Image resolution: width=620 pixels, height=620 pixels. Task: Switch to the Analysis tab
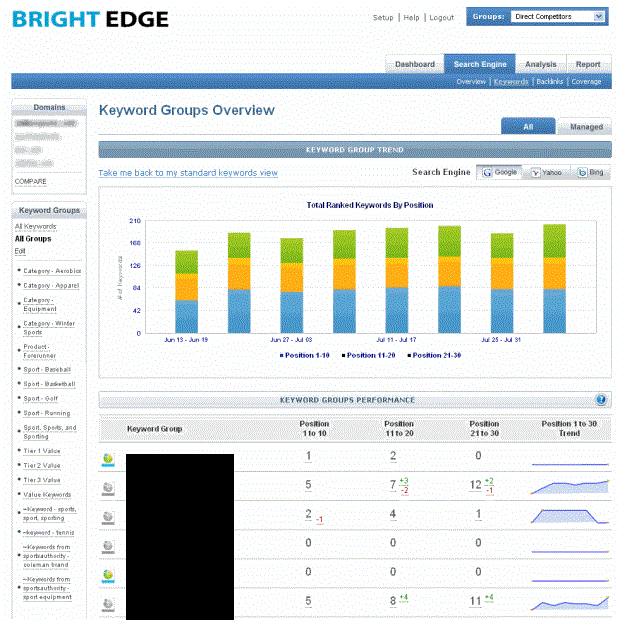pos(541,64)
